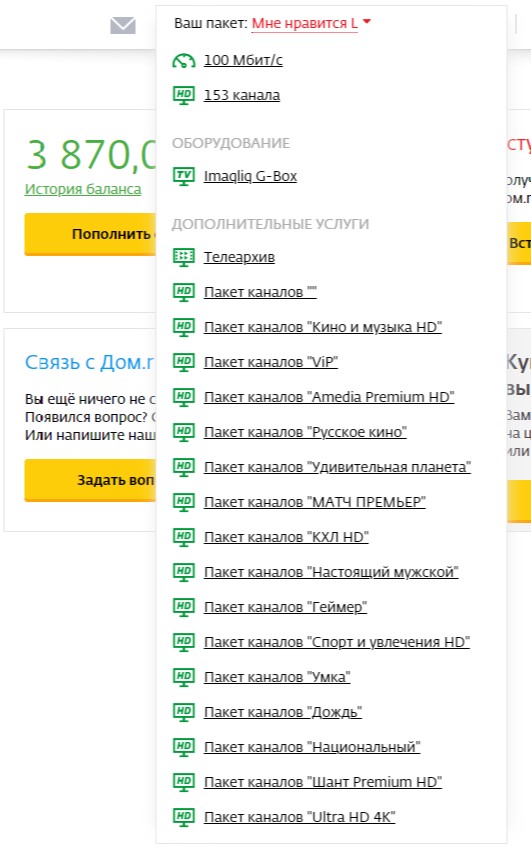Viewport: 531px width, 849px height.
Task: Click the yellow "Пополнить" button
Action: (x=90, y=234)
